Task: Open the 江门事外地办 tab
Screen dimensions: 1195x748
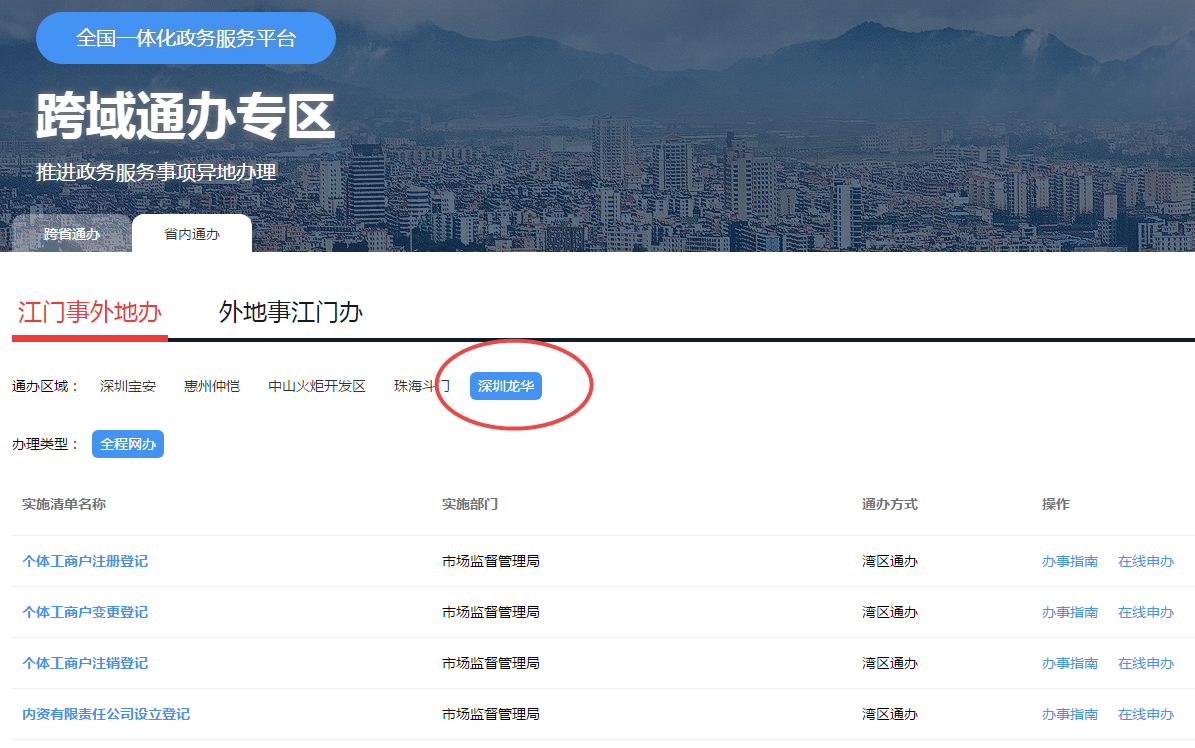Action: pos(90,312)
